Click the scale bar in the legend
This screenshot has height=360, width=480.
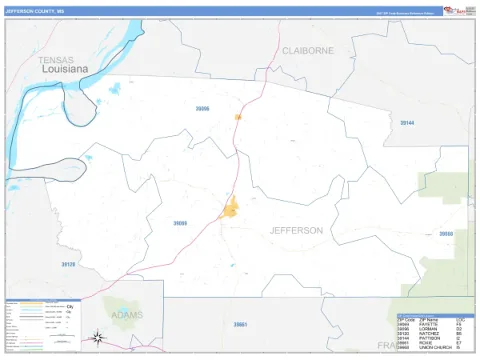[62, 335]
